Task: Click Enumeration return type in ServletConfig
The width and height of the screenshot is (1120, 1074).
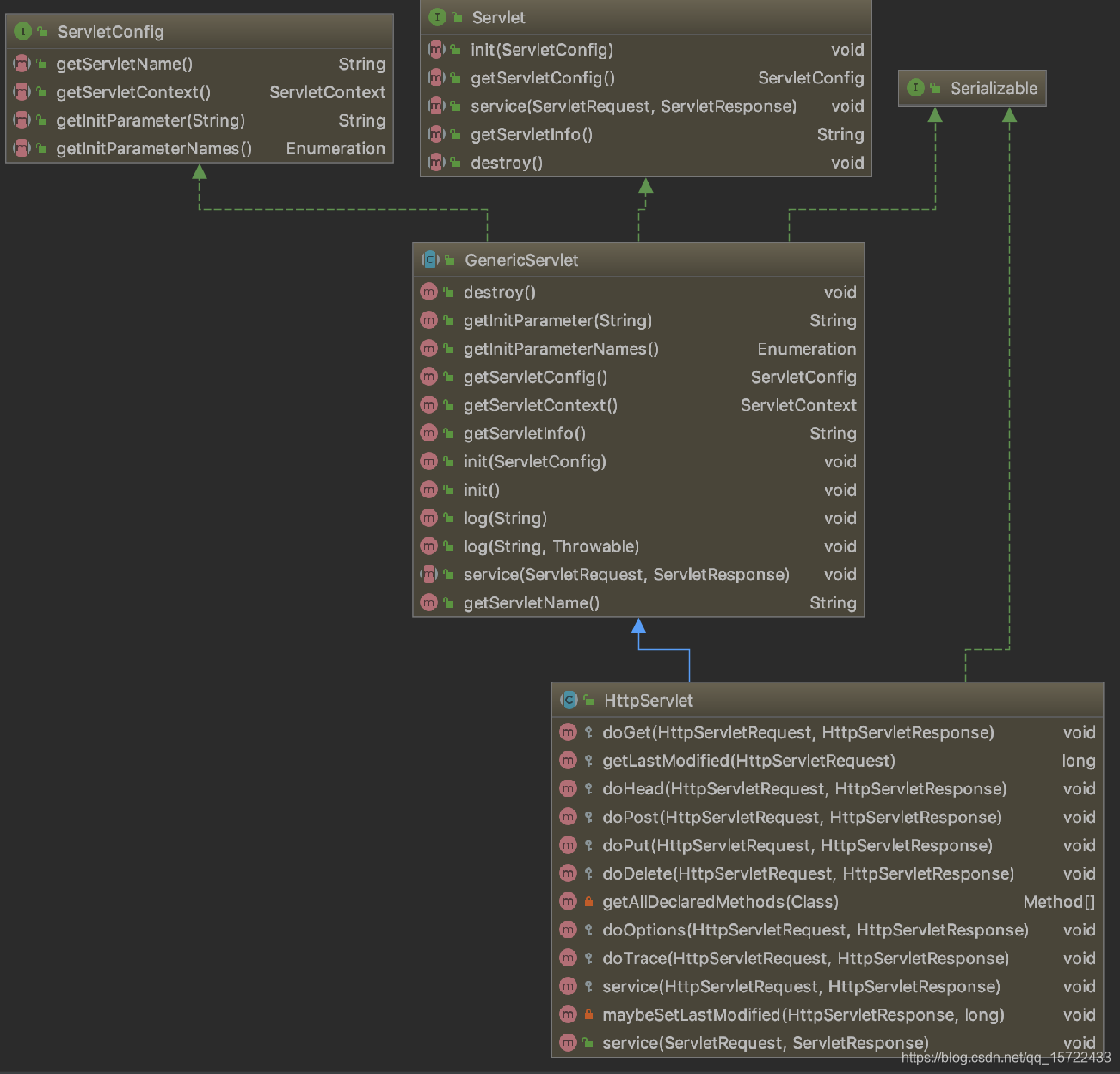Action: pos(335,149)
